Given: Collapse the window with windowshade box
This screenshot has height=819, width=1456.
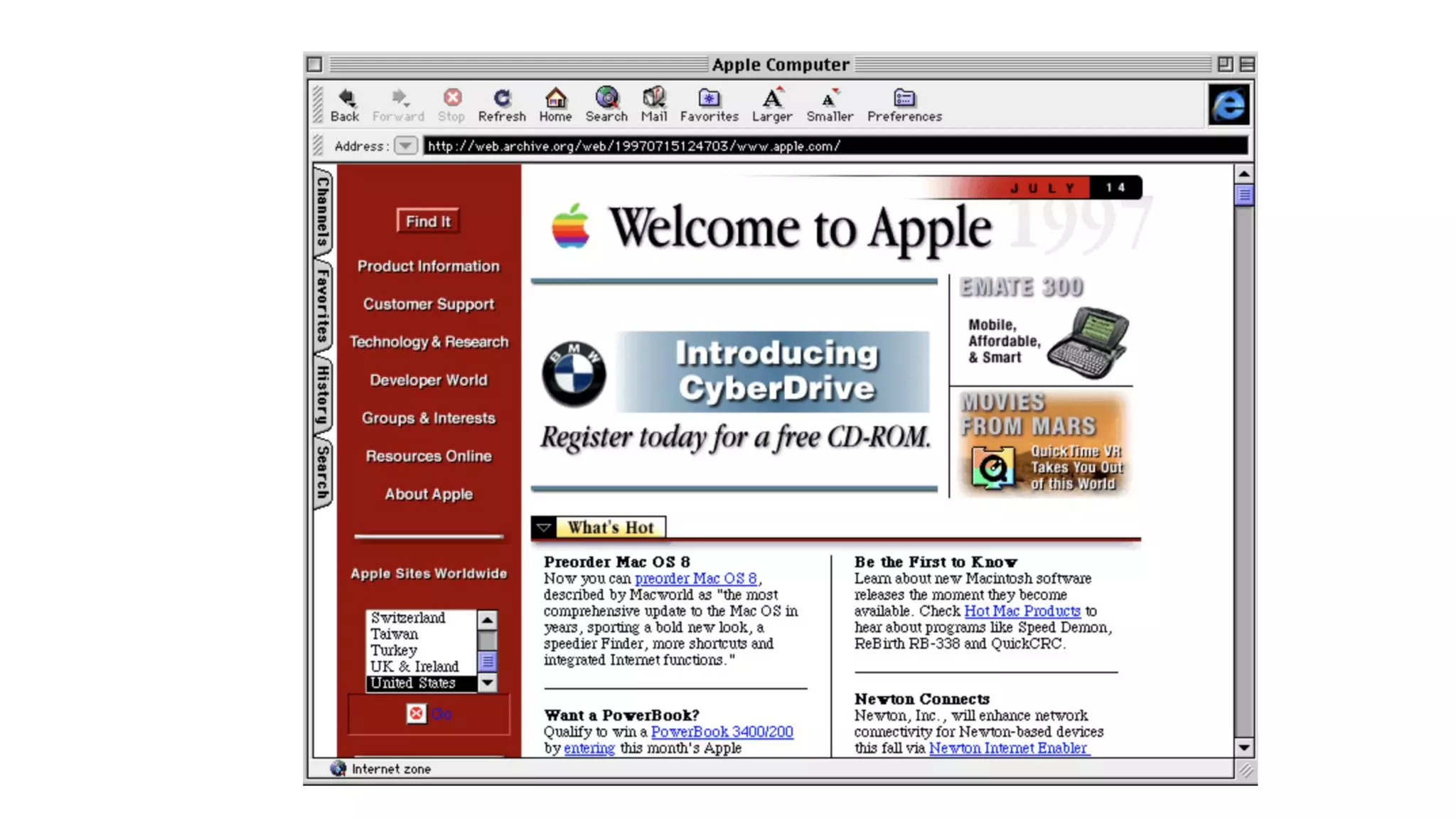Looking at the screenshot, I should point(1246,65).
